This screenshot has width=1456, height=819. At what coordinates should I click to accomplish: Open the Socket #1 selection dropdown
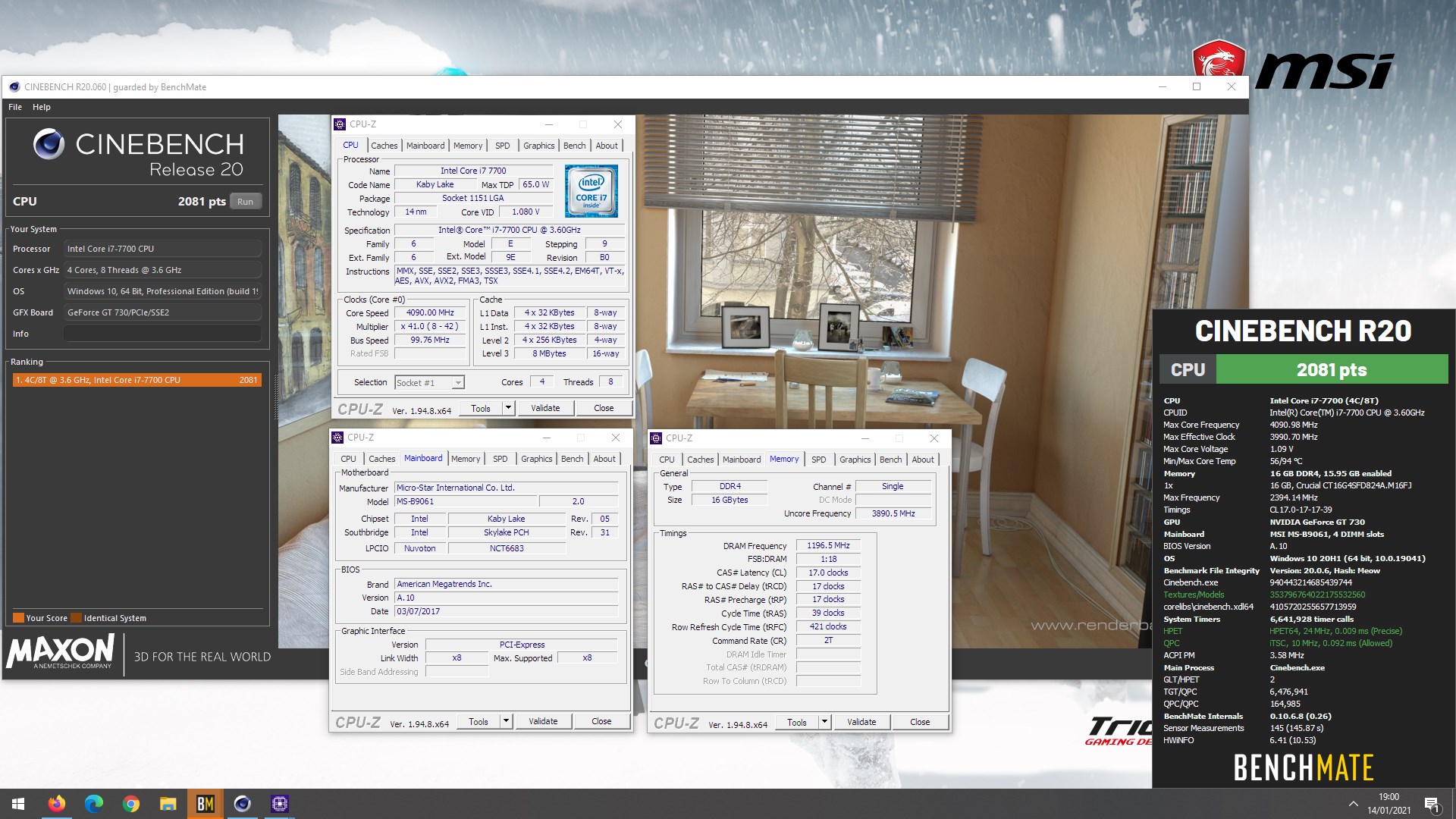click(429, 383)
